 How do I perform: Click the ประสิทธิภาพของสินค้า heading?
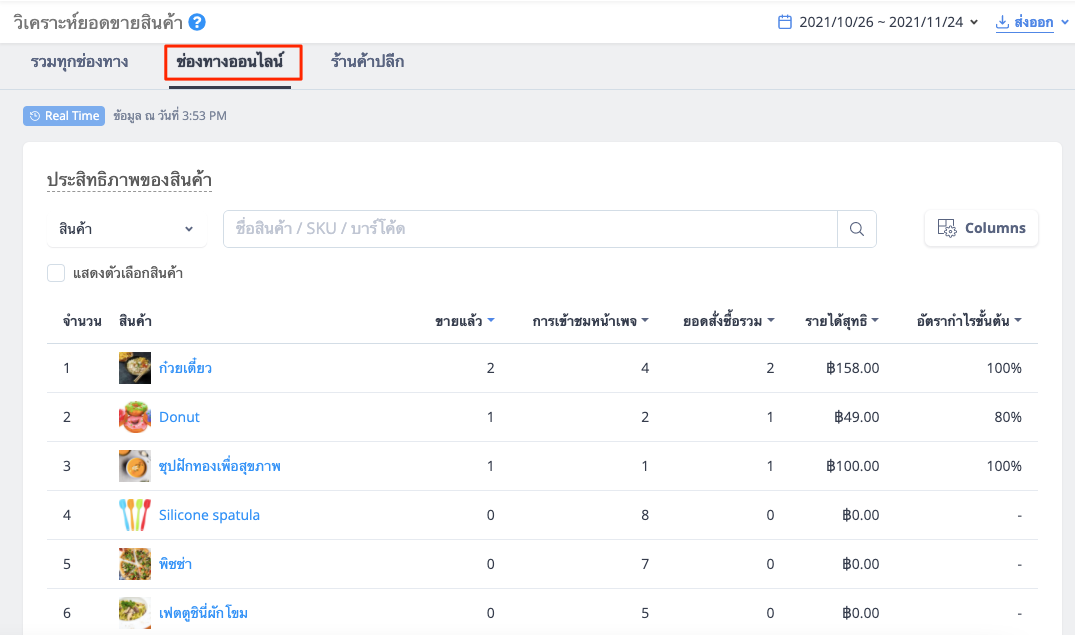129,180
